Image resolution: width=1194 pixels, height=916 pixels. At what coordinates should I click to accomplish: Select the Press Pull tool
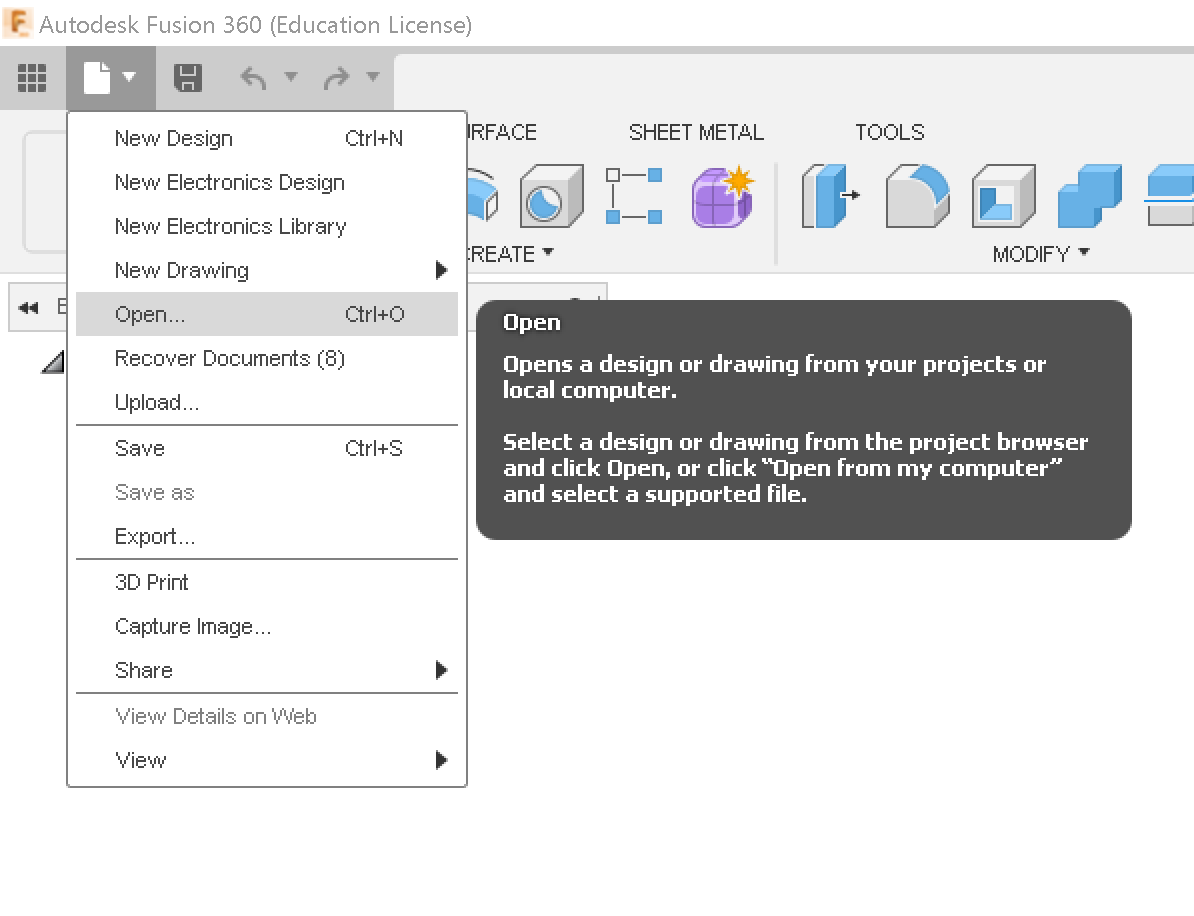tap(829, 197)
